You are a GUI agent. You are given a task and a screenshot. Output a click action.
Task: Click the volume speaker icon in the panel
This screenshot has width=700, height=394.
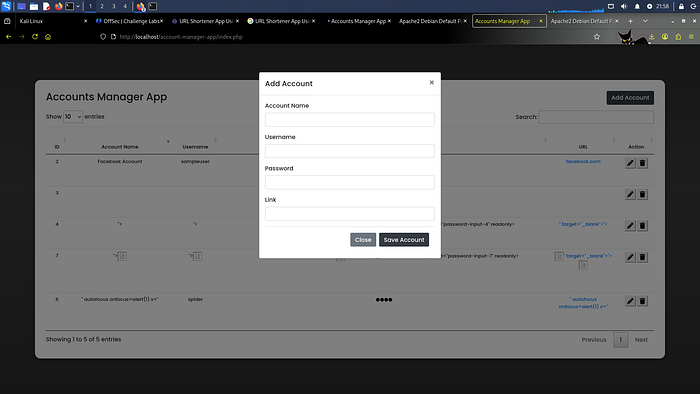624,6
